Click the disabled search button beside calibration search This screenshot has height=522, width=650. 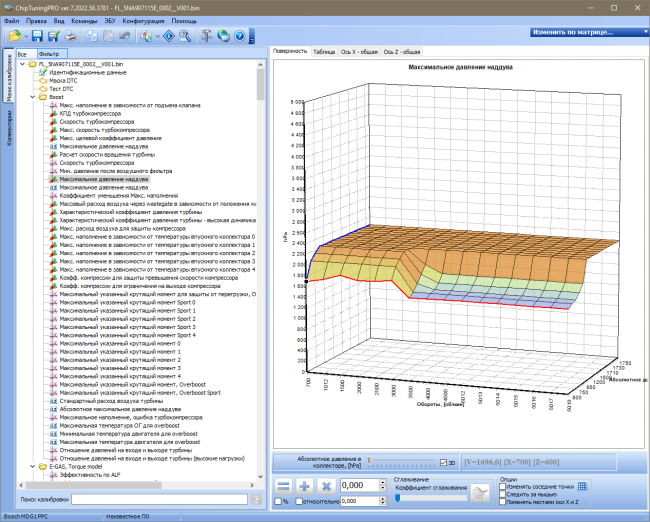click(257, 500)
